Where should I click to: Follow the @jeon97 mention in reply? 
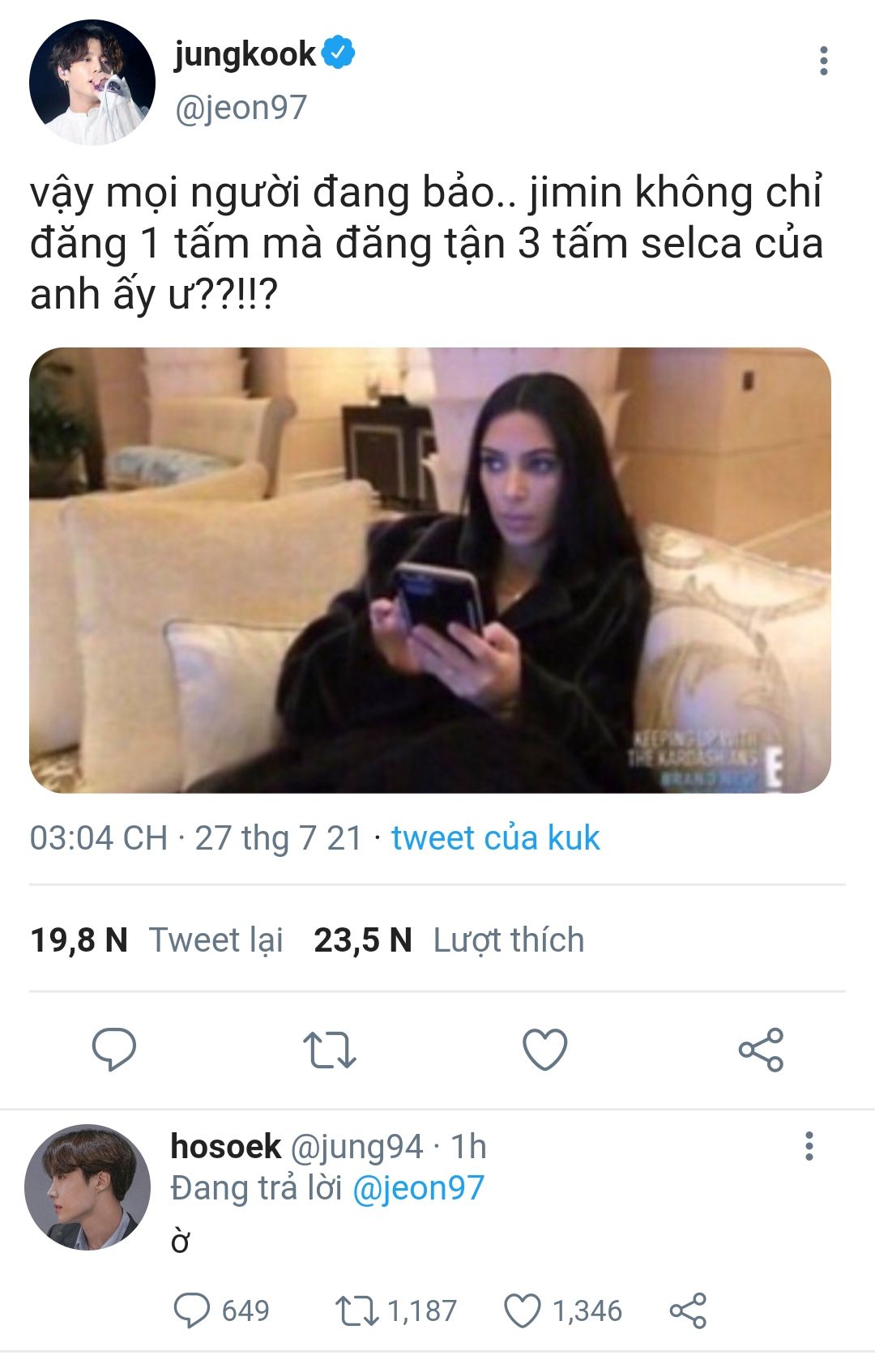pos(418,1188)
